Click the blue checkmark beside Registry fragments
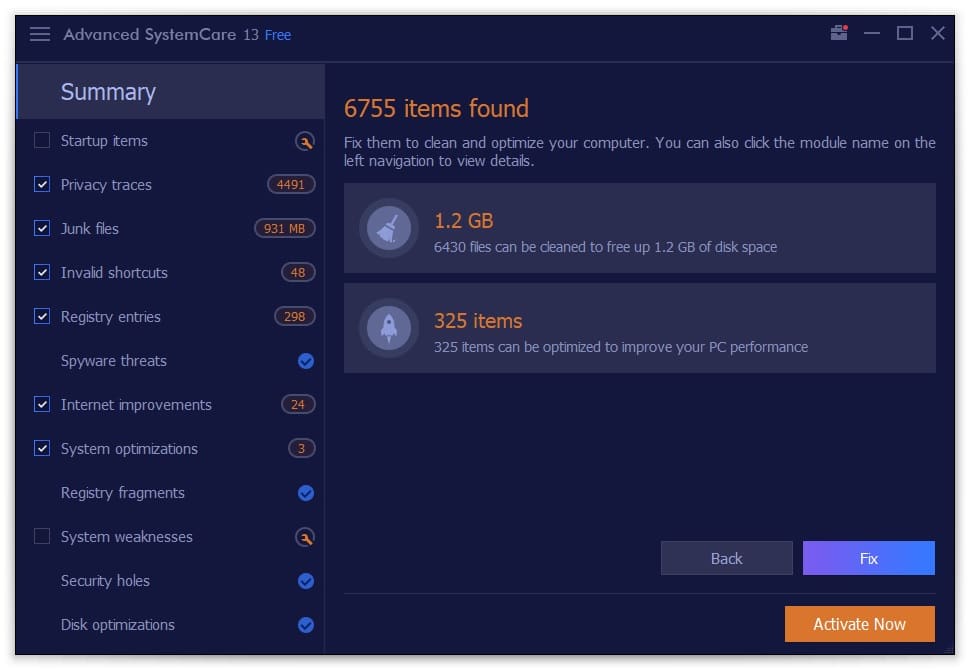Image resolution: width=970 pixels, height=670 pixels. [x=306, y=493]
